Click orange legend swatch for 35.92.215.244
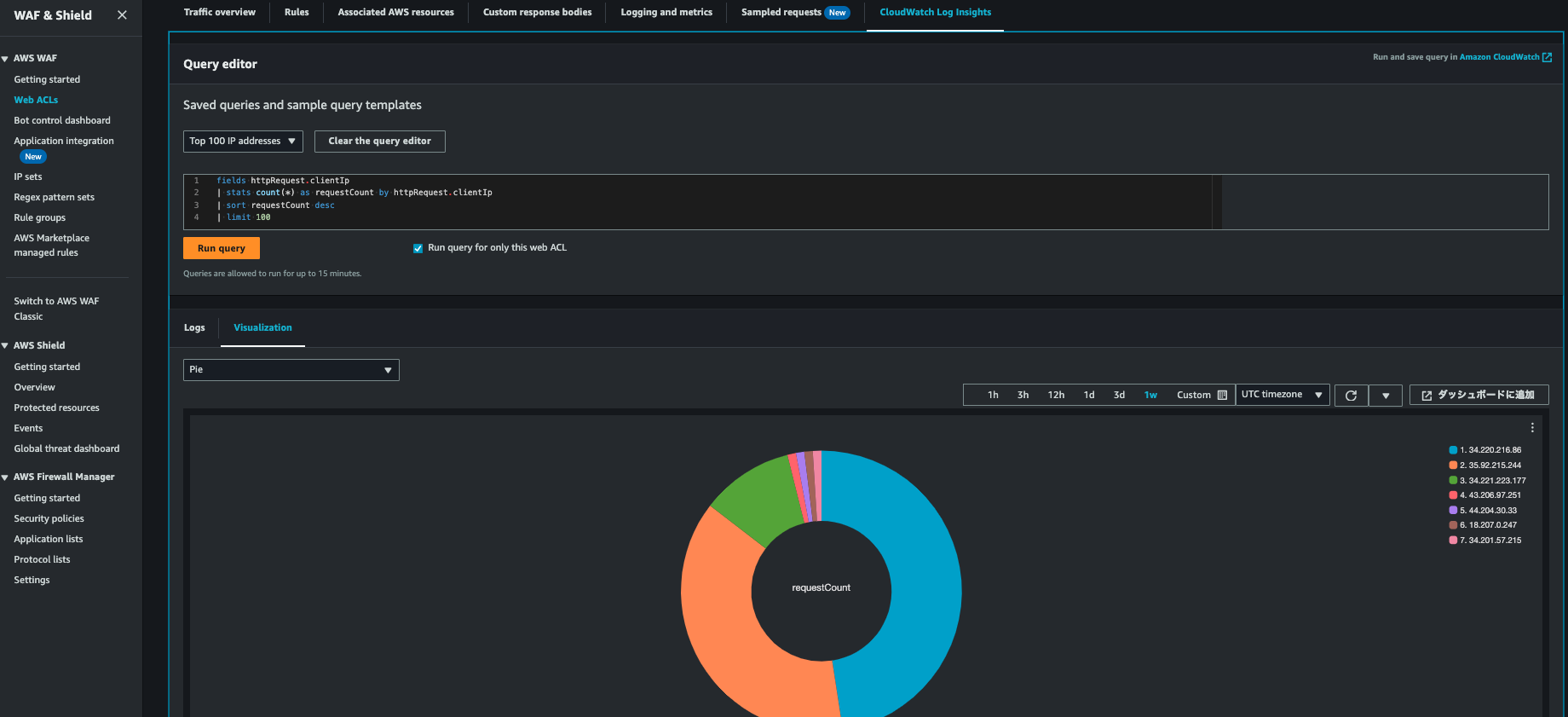This screenshot has height=717, width=1568. (x=1453, y=465)
